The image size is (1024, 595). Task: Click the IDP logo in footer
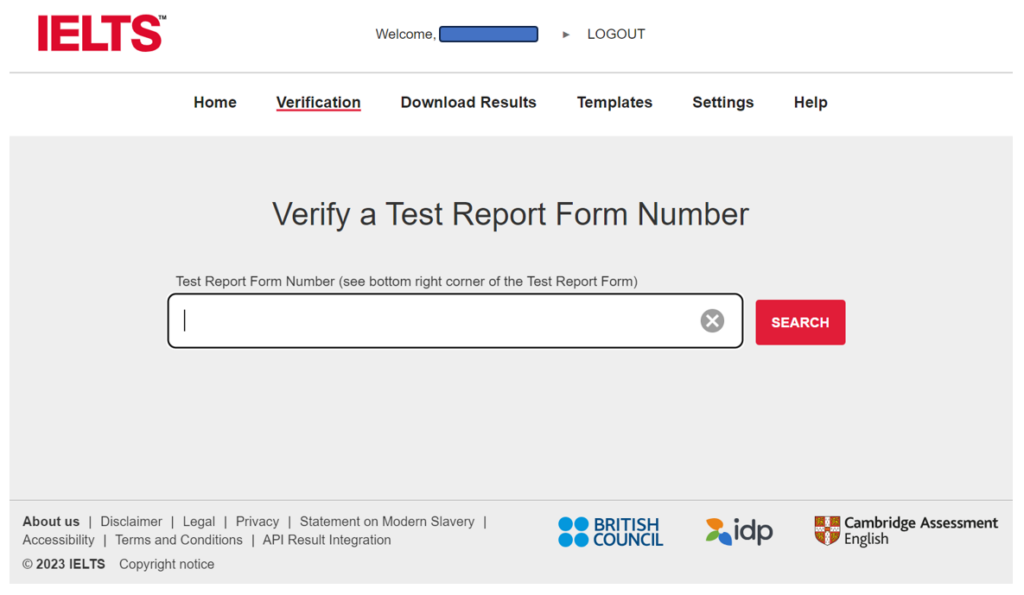click(739, 531)
